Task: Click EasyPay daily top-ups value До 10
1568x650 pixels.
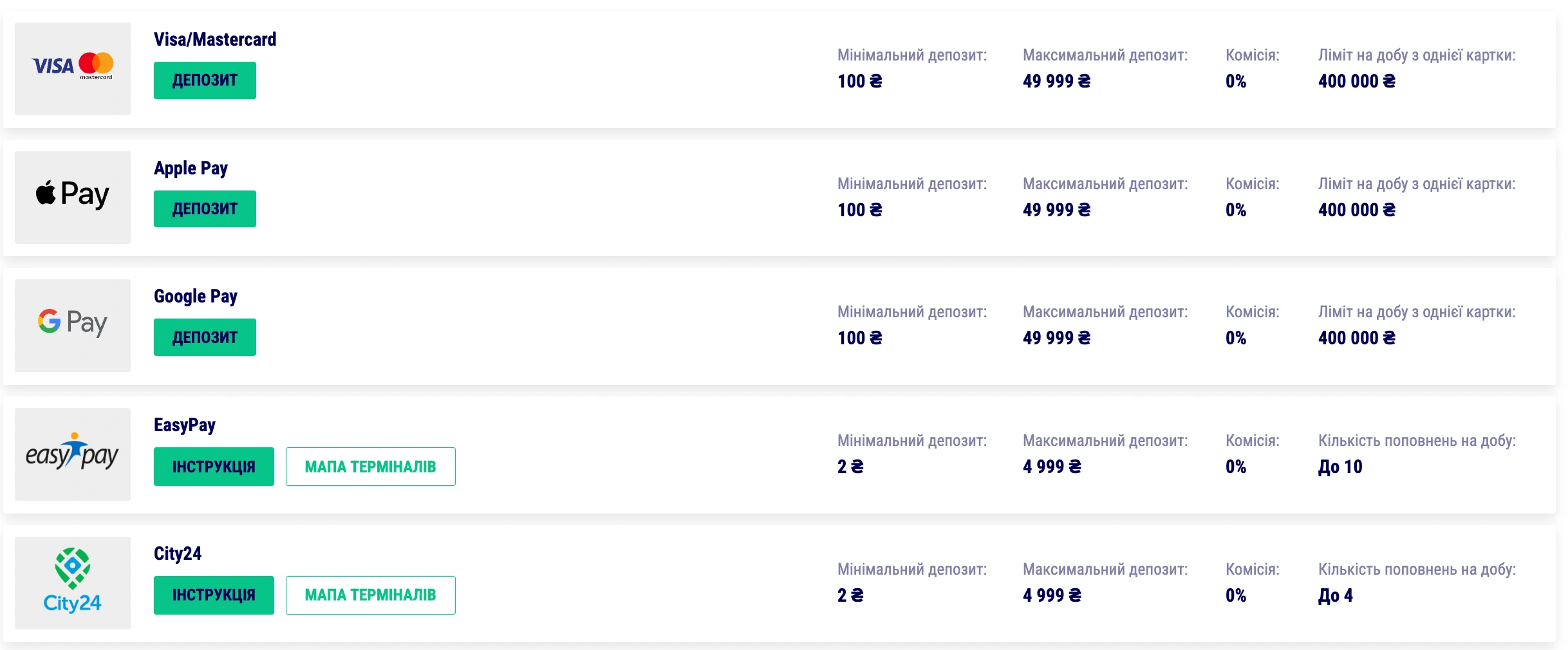Action: tap(1340, 467)
